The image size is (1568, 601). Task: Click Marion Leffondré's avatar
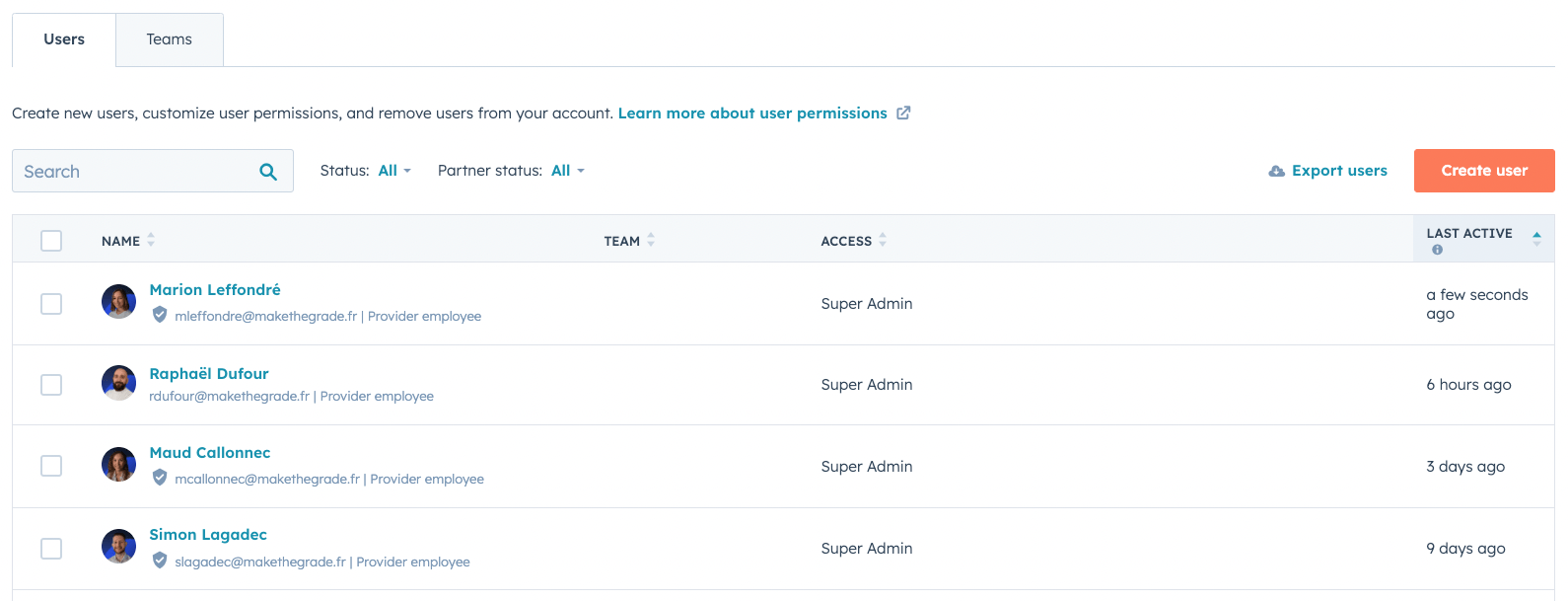coord(118,302)
